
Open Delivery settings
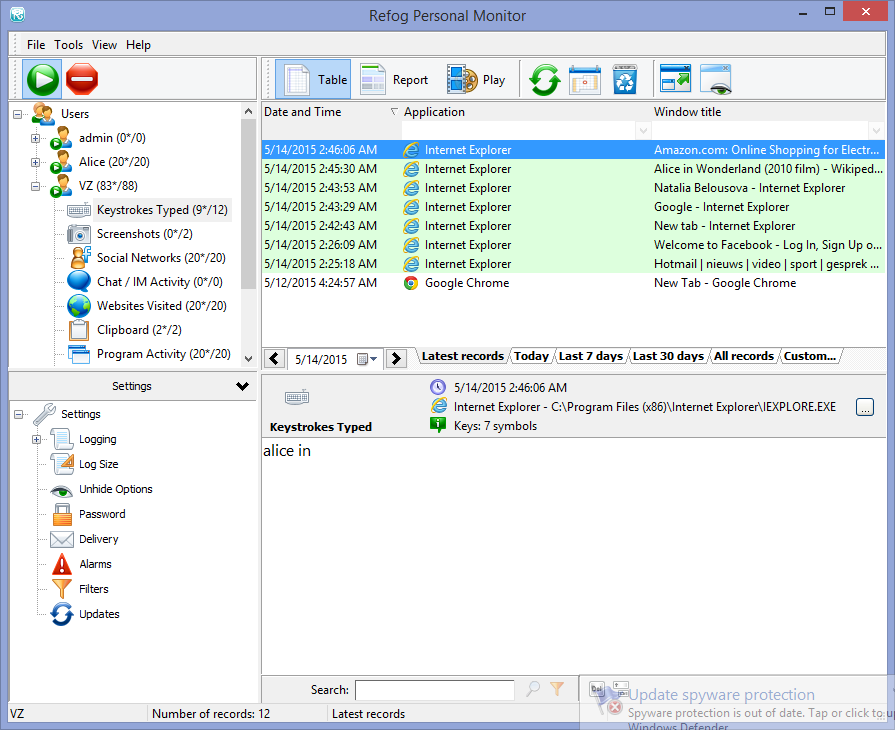[x=99, y=539]
